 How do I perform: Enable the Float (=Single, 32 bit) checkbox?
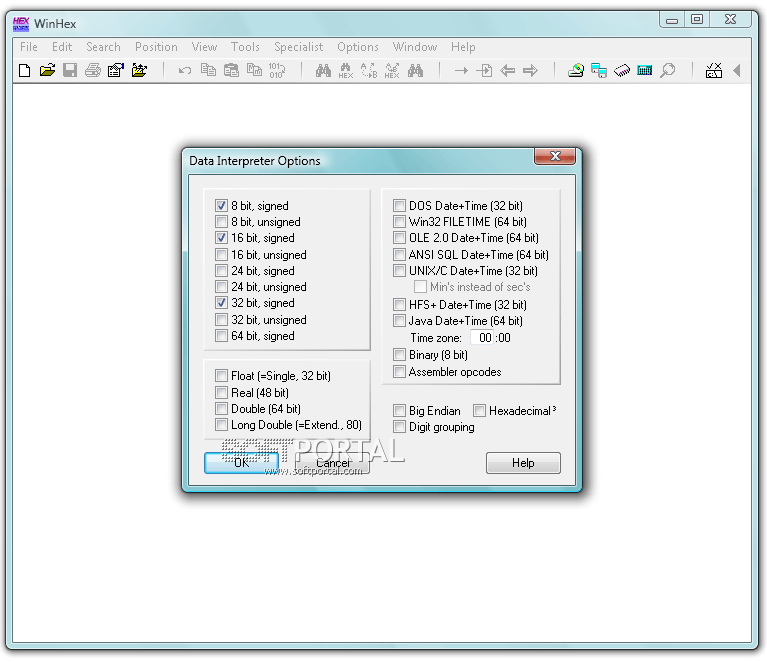tap(221, 376)
